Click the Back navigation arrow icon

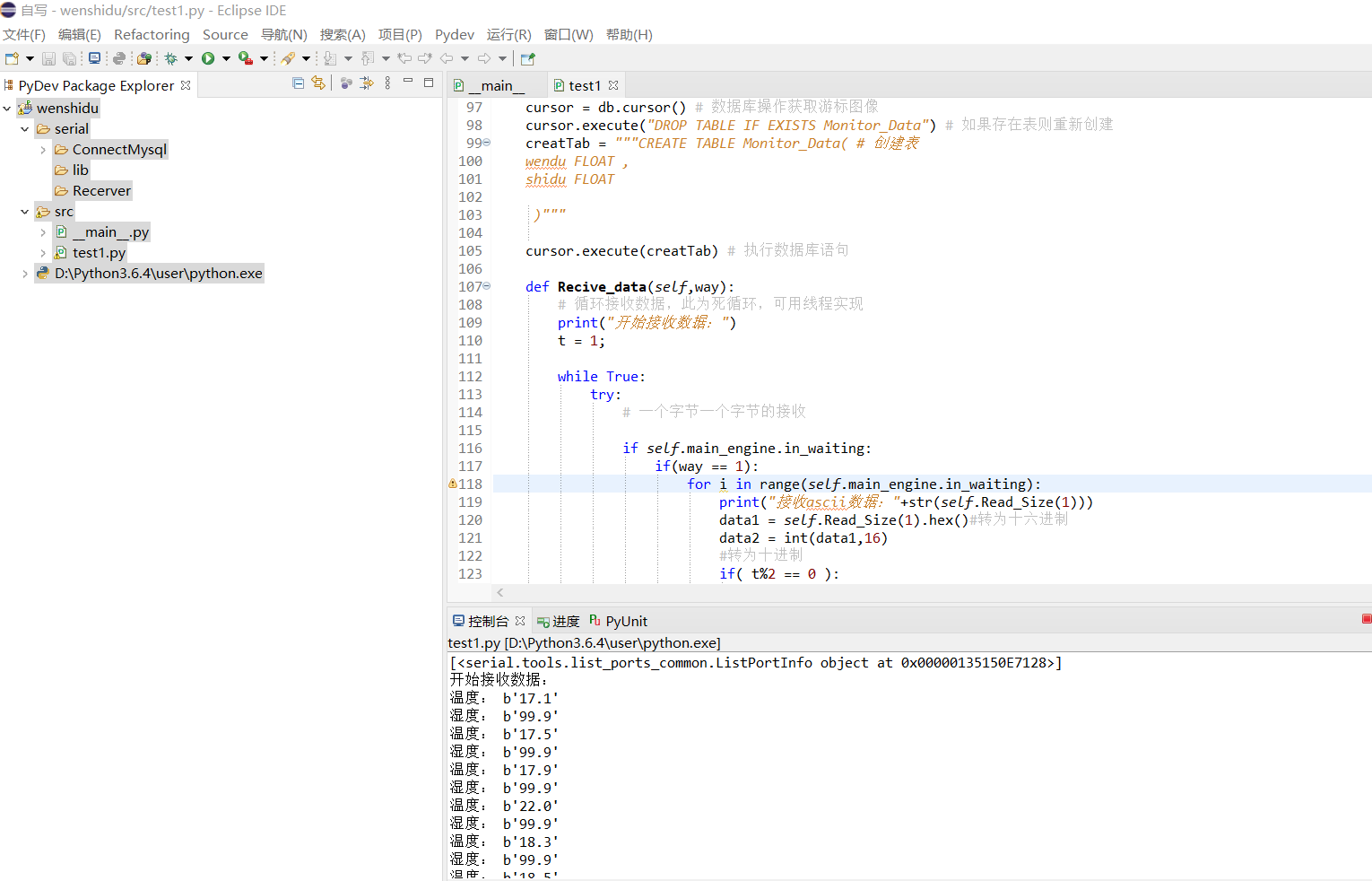(x=447, y=58)
